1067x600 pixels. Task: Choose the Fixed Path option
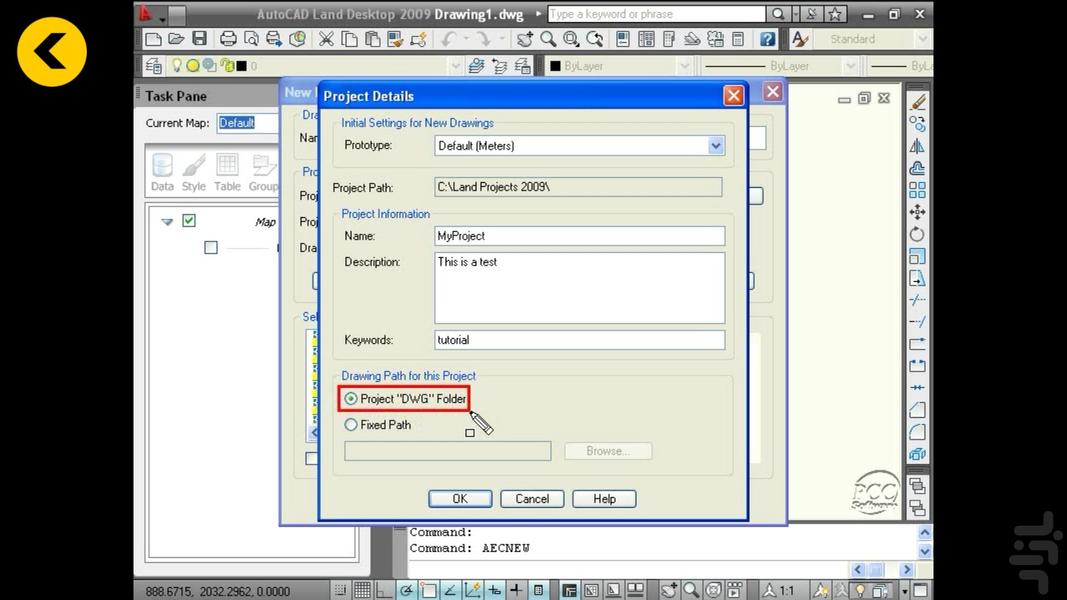coord(351,424)
